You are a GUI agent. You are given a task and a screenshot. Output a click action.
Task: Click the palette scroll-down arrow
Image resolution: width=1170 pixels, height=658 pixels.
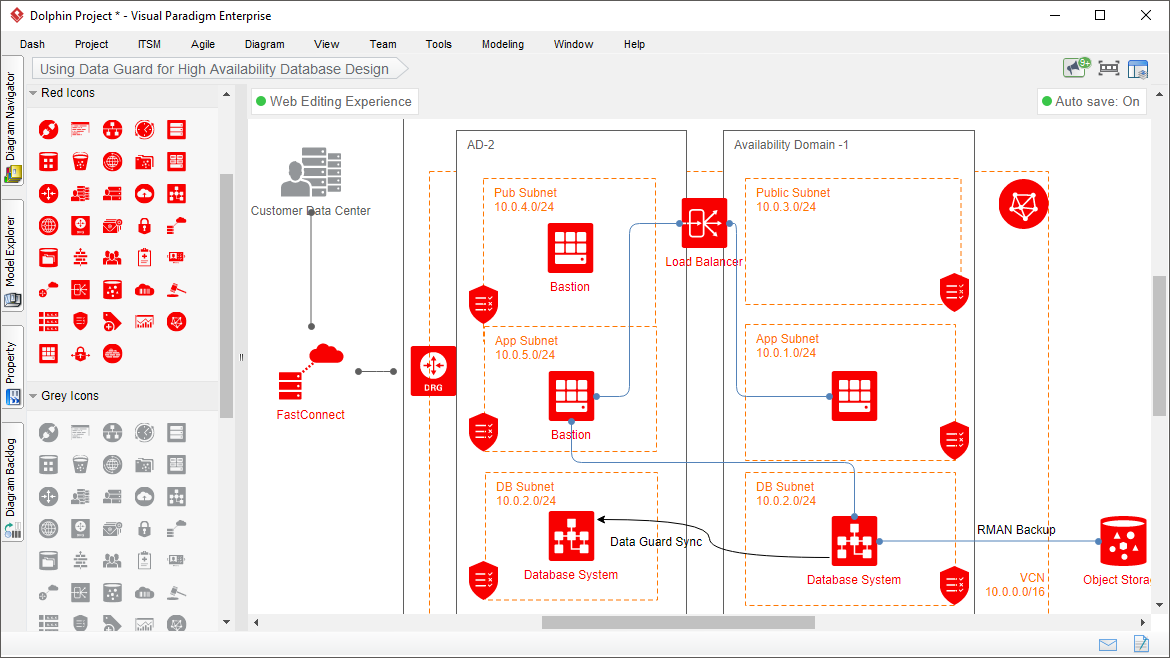227,622
